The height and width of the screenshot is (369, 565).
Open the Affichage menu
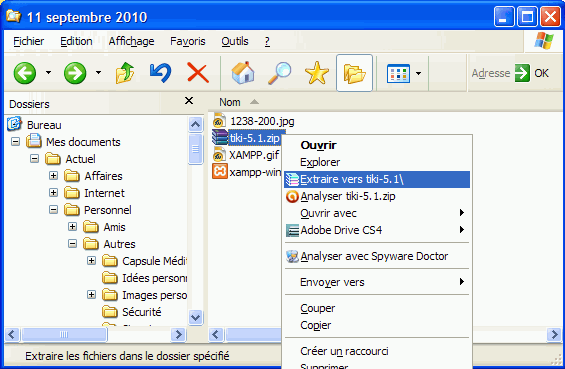coord(132,41)
